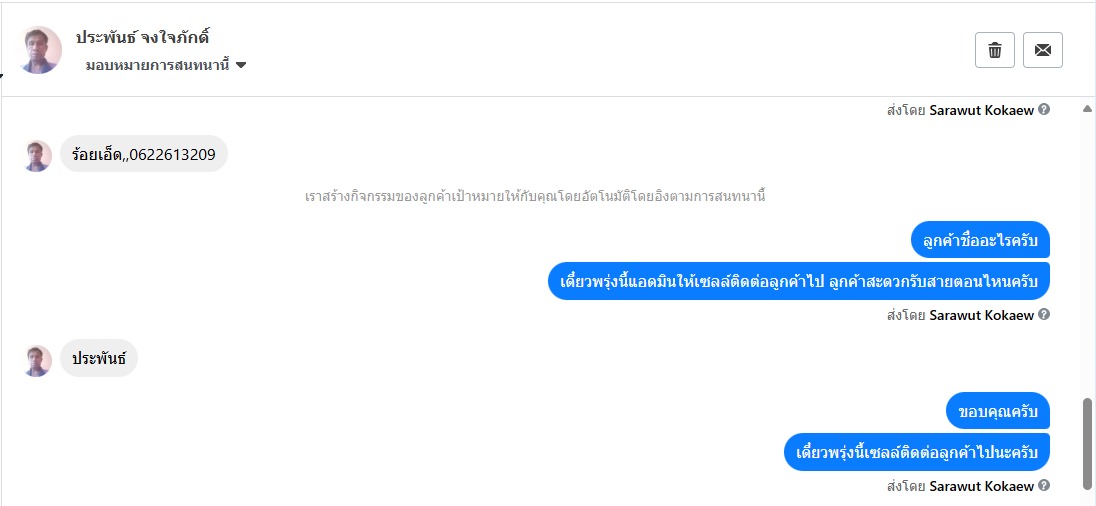Click the conversation scrollbar thumb
This screenshot has height=506, width=1096.
1087,440
